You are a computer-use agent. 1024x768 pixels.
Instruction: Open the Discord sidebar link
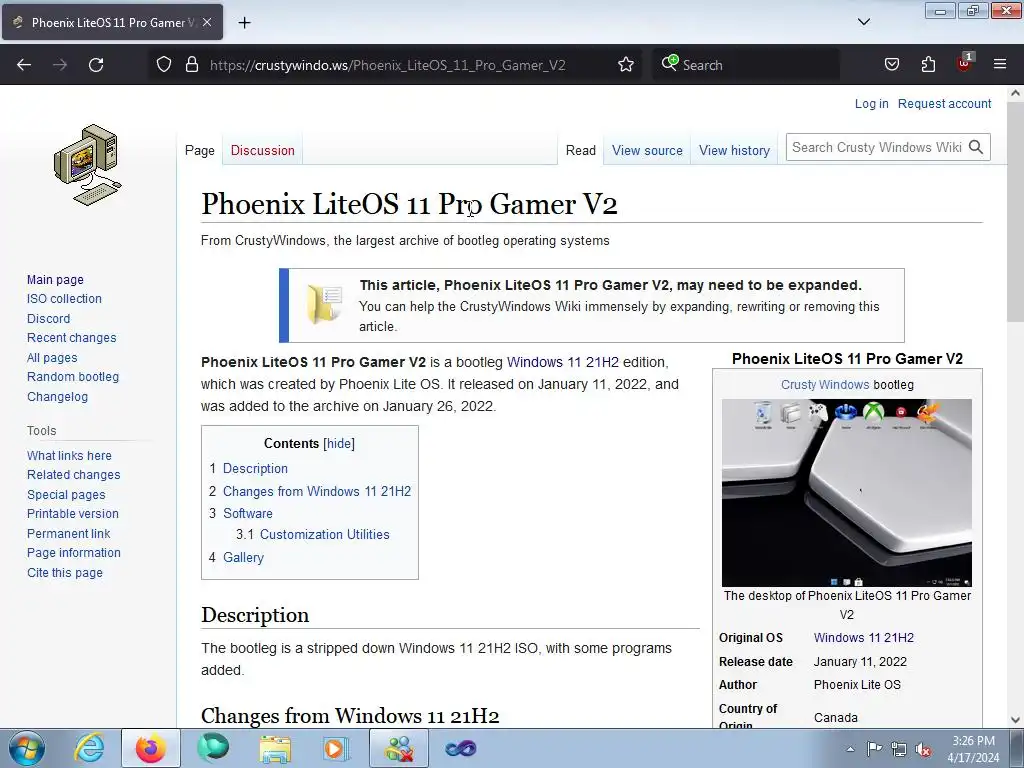pyautogui.click(x=48, y=319)
